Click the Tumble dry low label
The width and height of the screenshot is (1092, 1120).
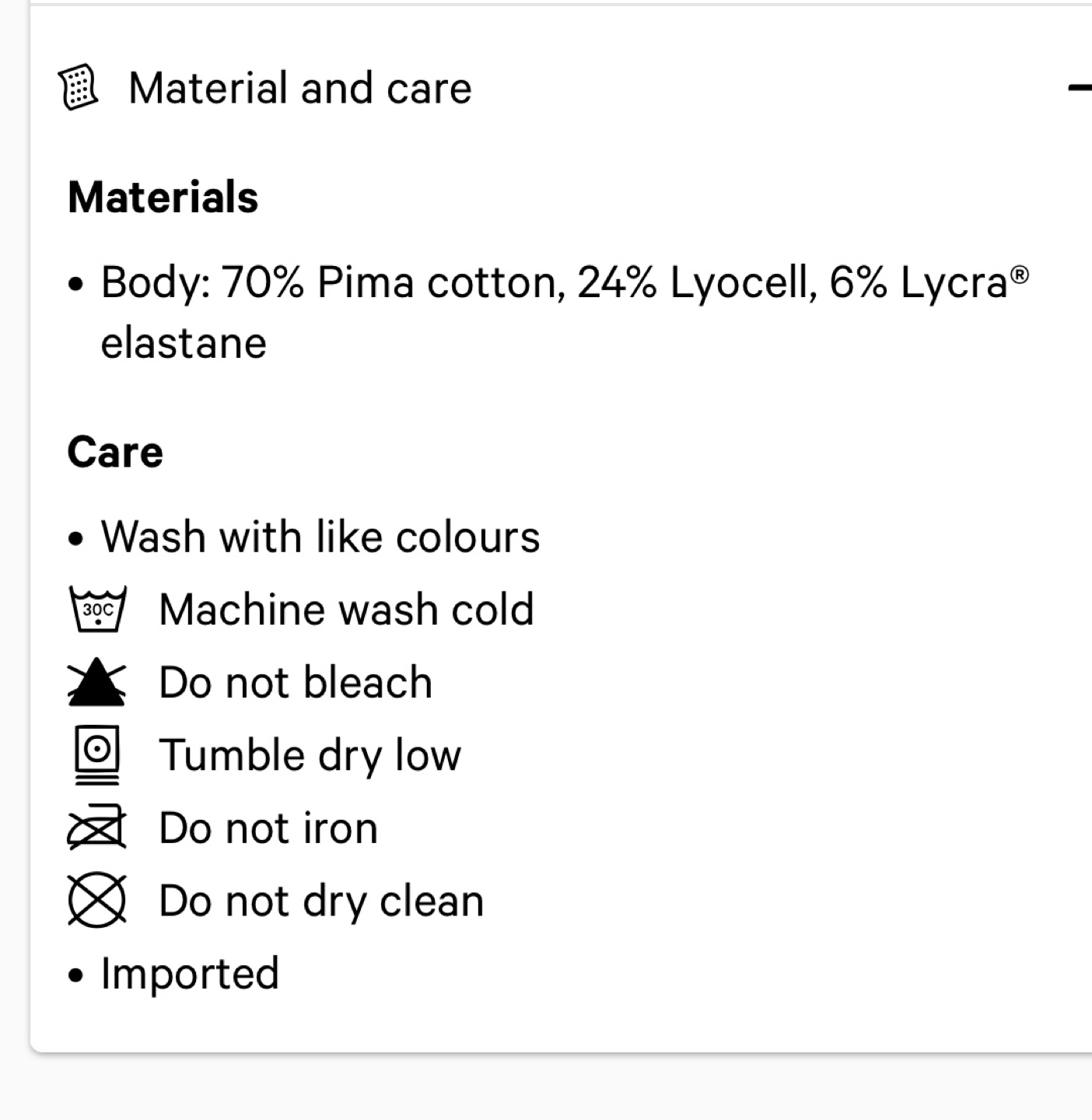point(310,755)
